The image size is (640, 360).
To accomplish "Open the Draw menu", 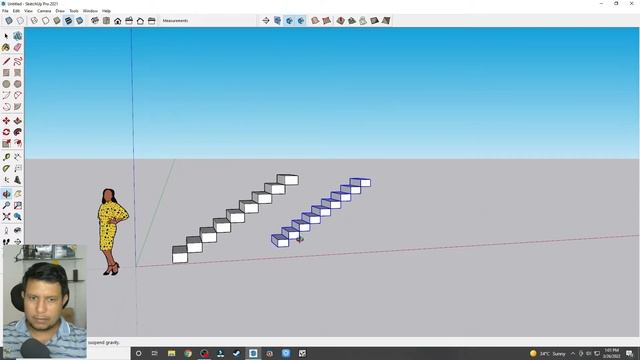I will tap(60, 11).
